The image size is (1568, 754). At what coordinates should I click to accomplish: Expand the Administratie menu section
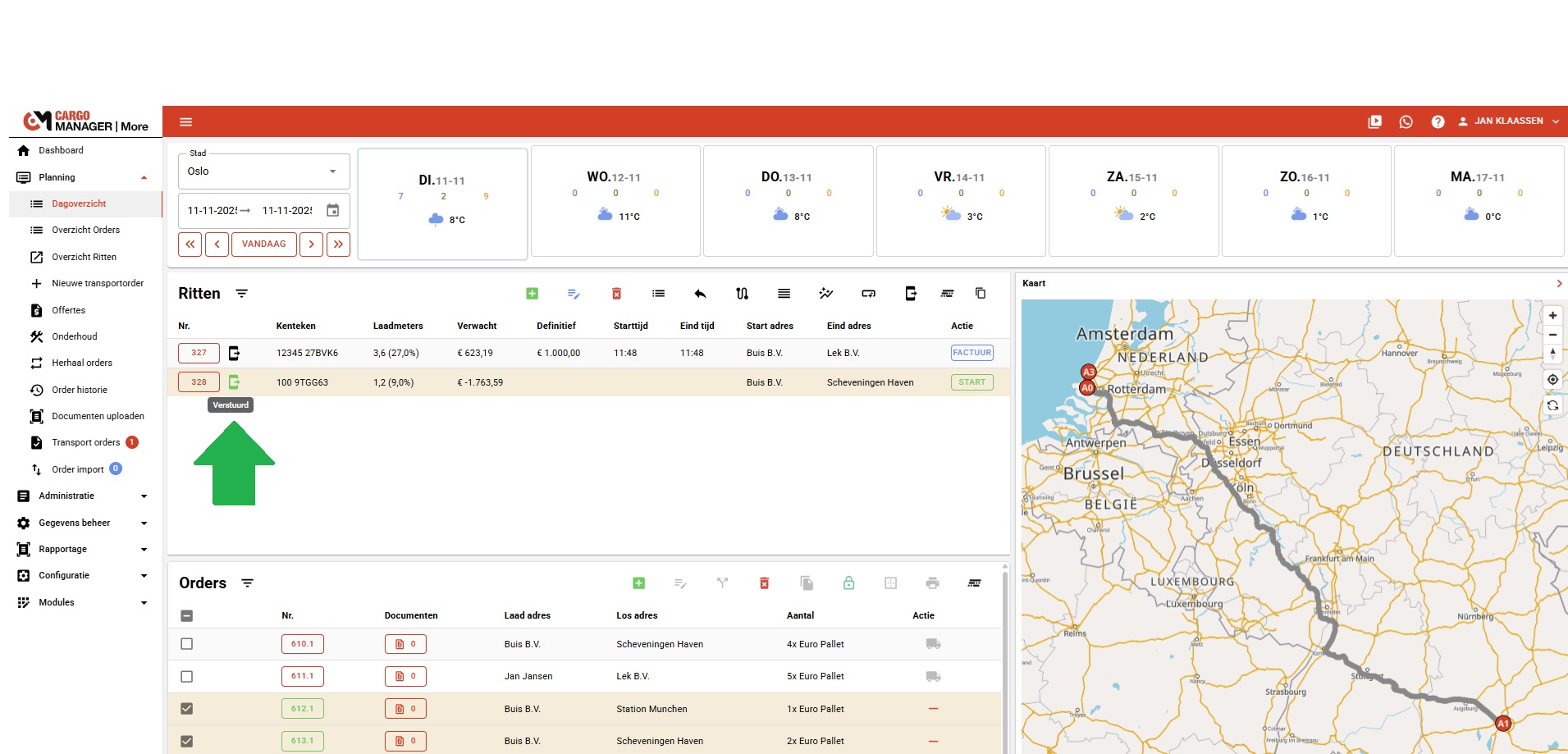pyautogui.click(x=144, y=496)
